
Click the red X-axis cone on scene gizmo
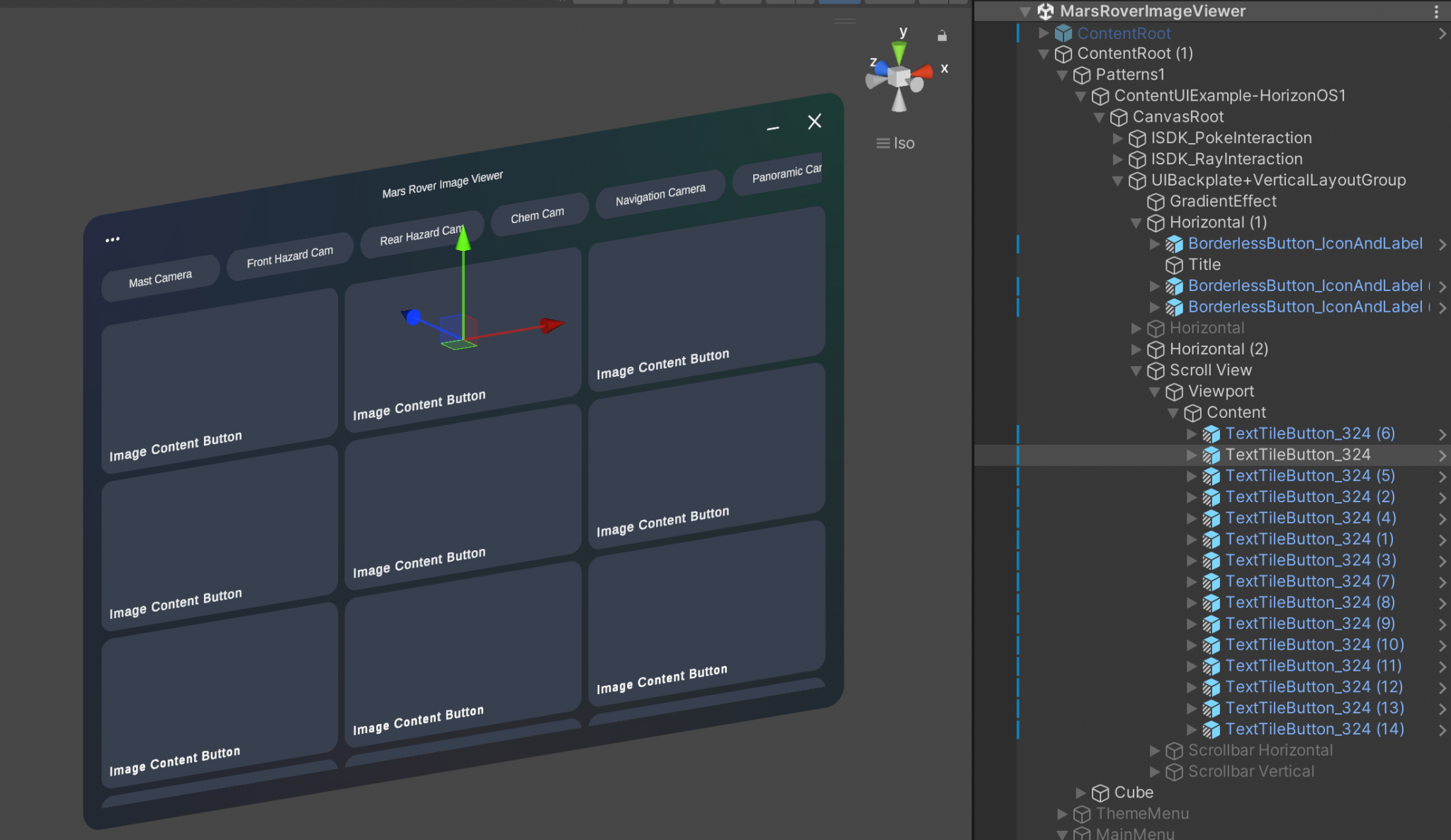(922, 70)
